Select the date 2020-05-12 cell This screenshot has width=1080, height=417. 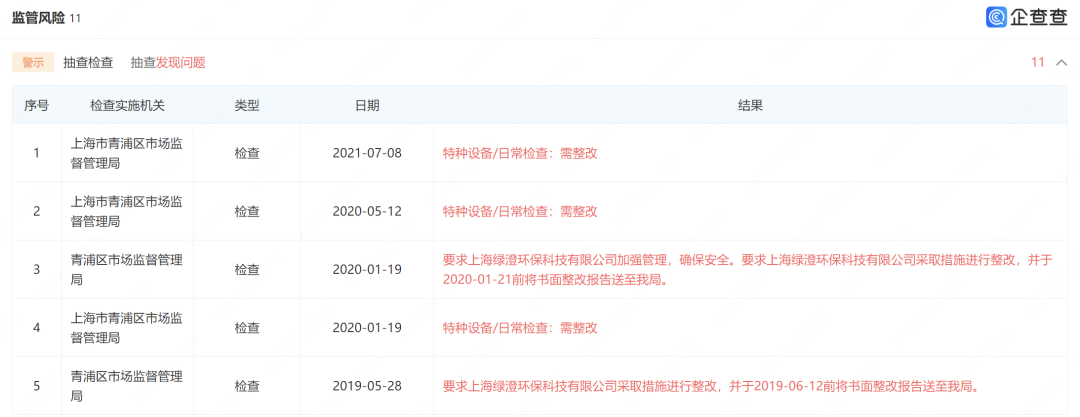pos(367,211)
